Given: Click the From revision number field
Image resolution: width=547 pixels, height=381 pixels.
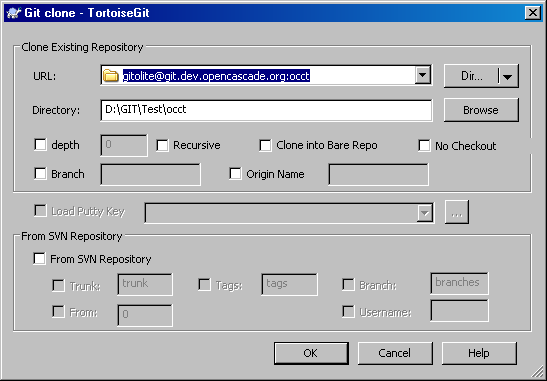Looking at the screenshot, I should tap(145, 315).
